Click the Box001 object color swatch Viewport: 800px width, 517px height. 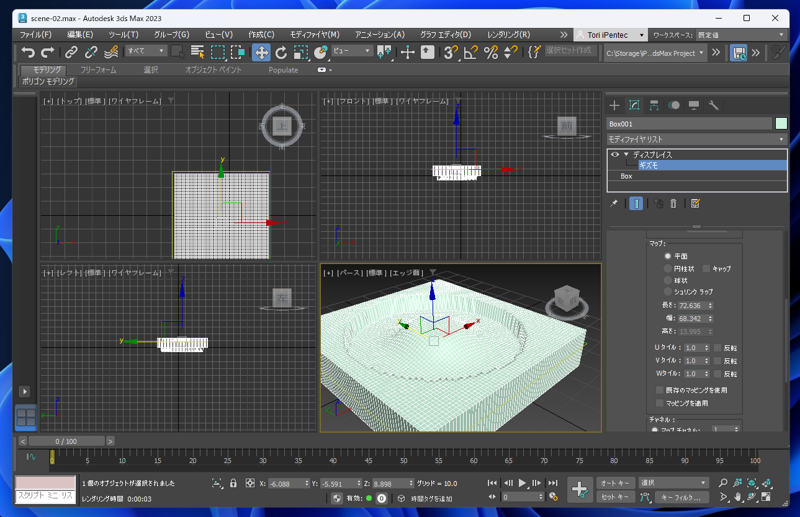781,124
